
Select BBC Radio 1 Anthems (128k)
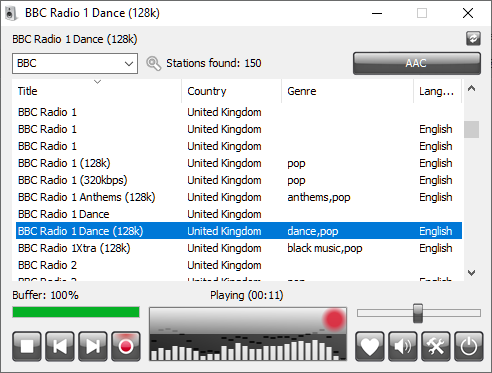239,197
